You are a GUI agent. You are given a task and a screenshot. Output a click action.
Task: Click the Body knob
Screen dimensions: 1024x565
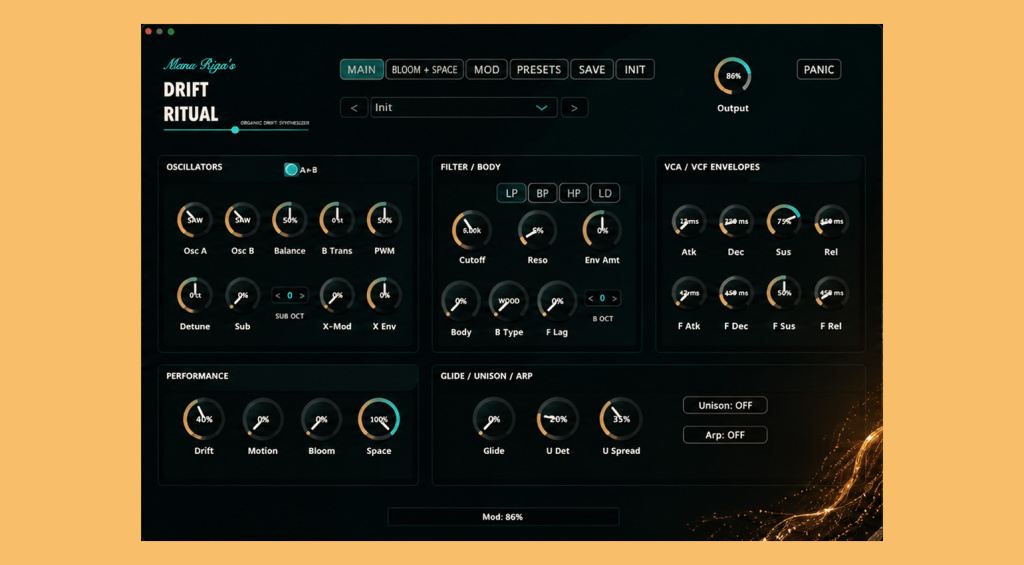coord(460,301)
